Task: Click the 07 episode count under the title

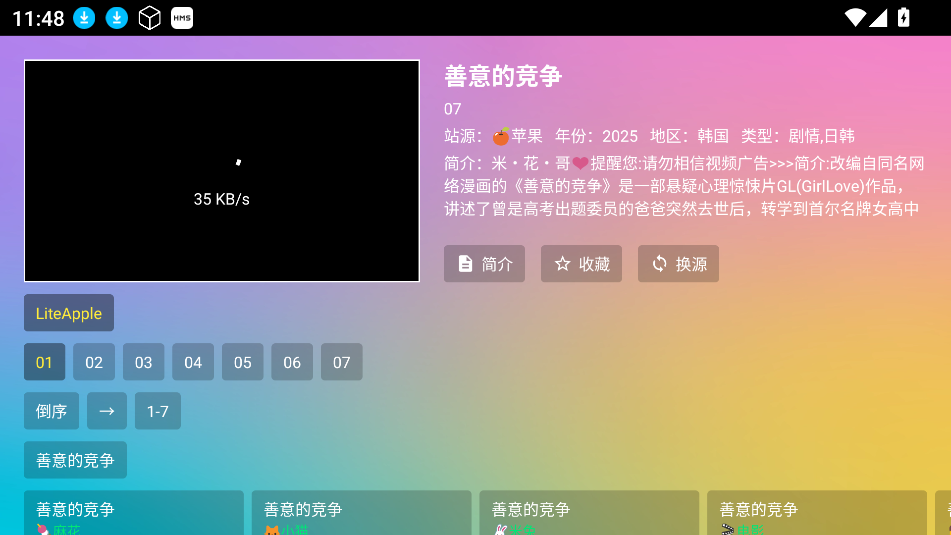Action: (x=452, y=109)
